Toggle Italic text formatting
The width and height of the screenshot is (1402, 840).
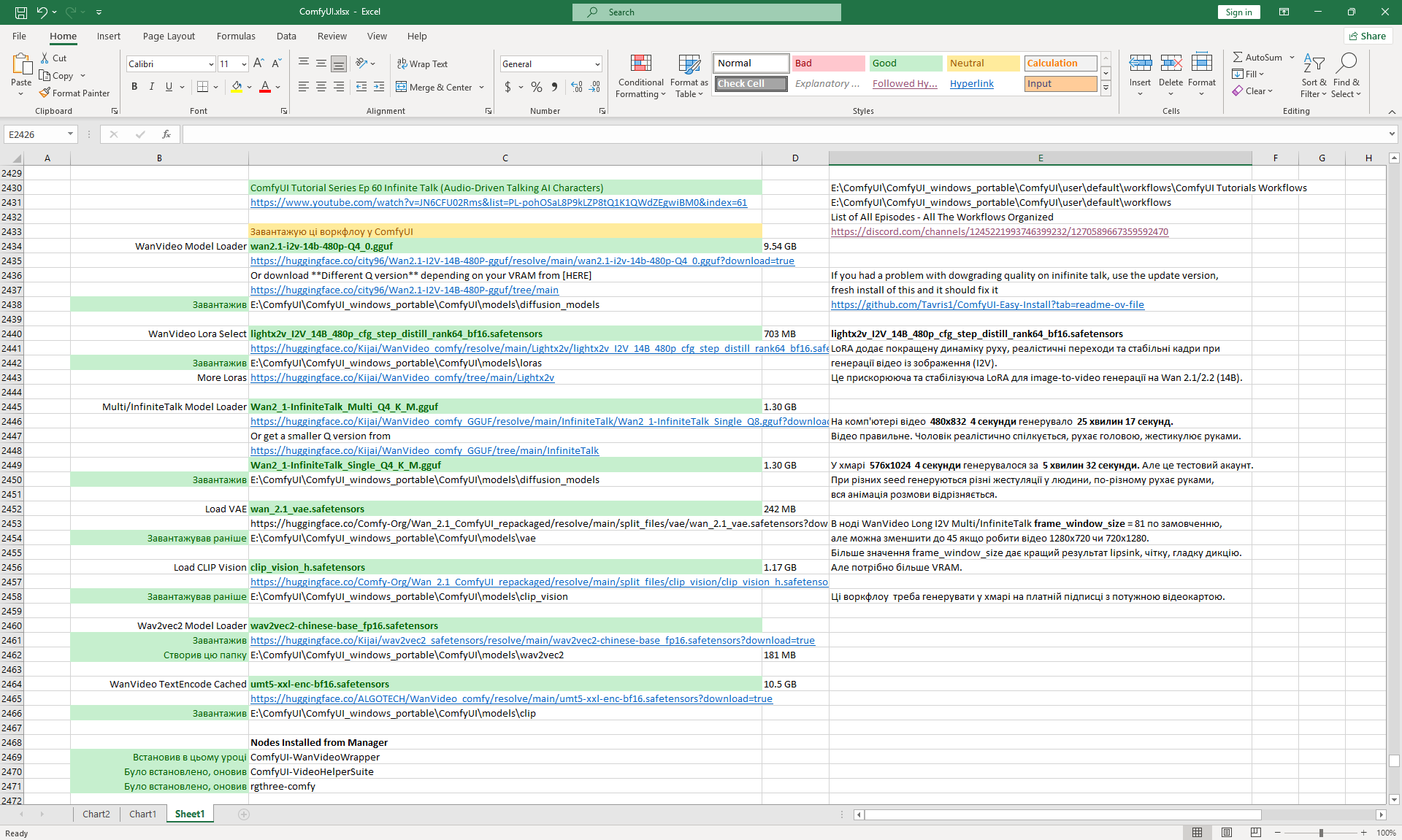[x=151, y=87]
